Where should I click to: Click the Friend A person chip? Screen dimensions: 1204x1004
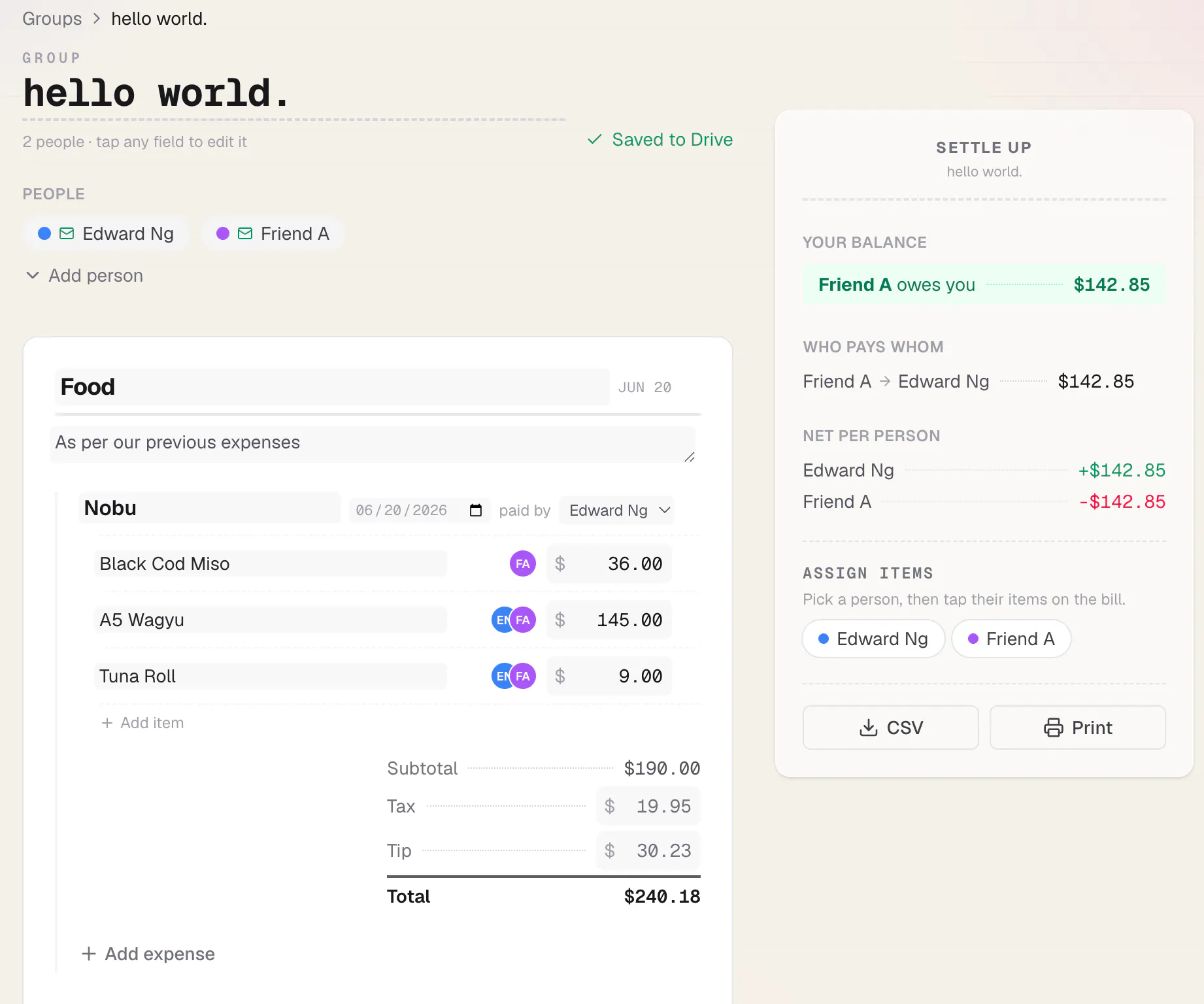tap(273, 233)
